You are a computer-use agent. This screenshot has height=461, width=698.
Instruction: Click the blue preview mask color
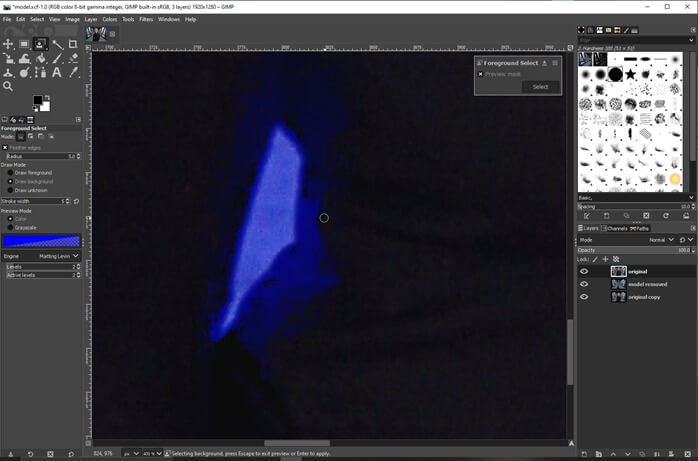pos(41,241)
